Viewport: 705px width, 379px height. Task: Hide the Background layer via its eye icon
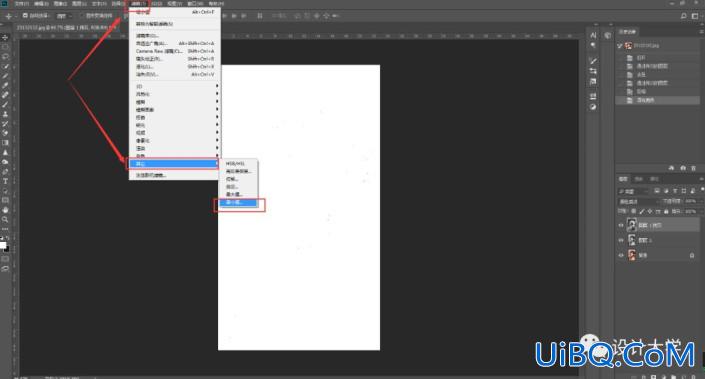point(621,255)
